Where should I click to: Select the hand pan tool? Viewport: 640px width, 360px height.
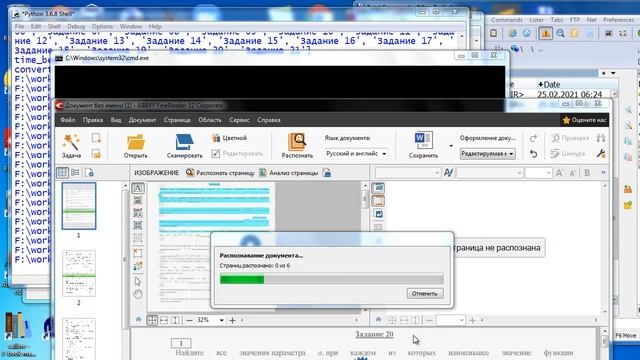coord(138,294)
